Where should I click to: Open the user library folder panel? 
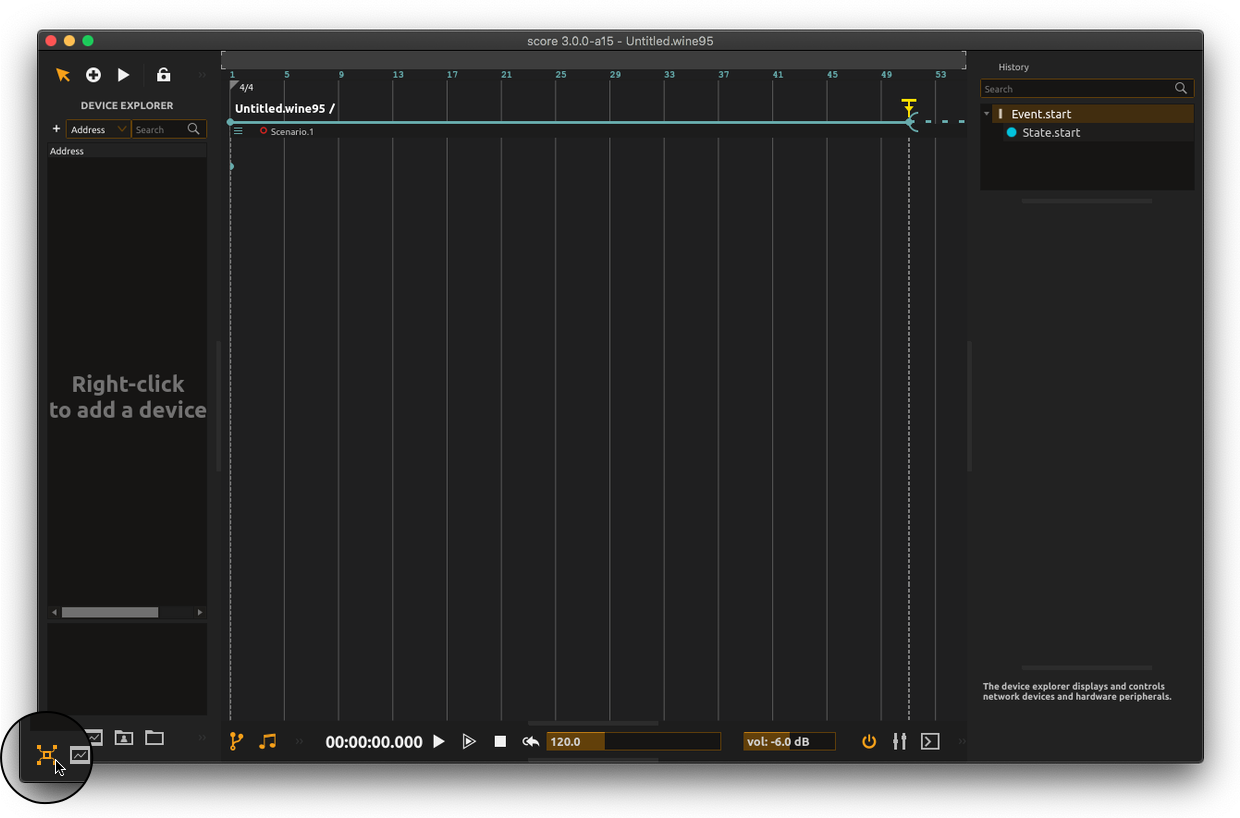(124, 738)
